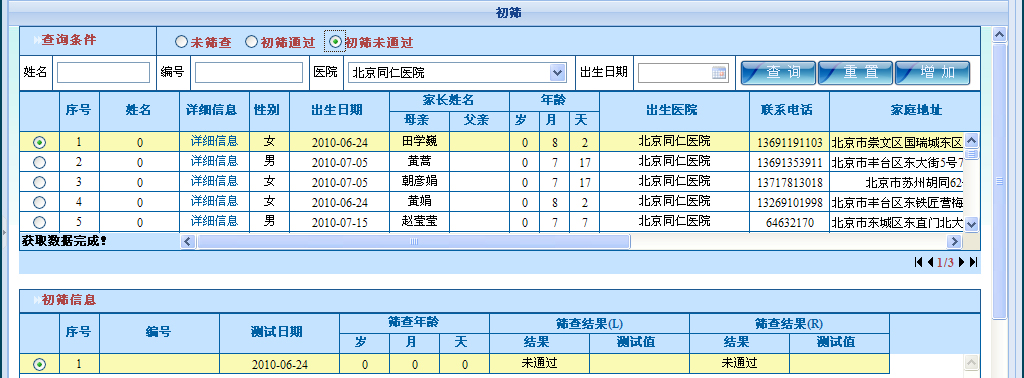This screenshot has height=378, width=1024.
Task: Click the 序号 column header in patient table
Action: (x=79, y=110)
